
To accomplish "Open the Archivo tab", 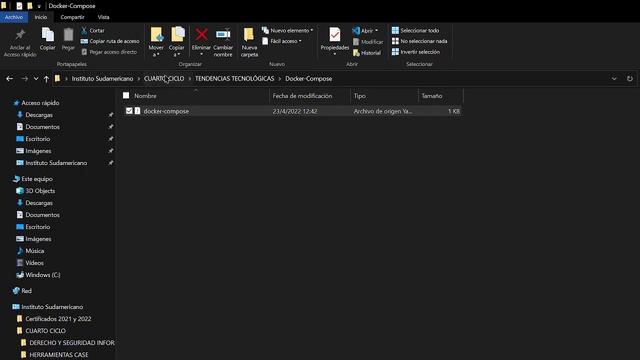I will [x=14, y=17].
